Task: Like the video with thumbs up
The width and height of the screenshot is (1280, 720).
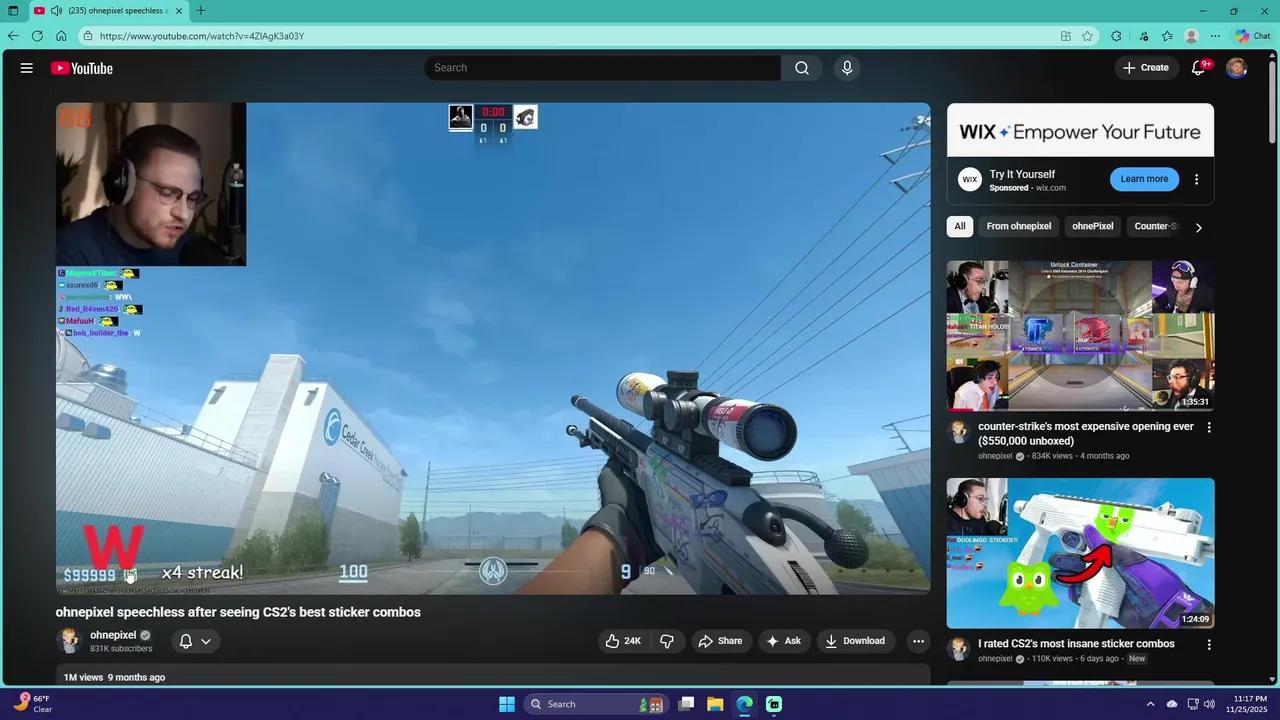Action: [x=623, y=641]
